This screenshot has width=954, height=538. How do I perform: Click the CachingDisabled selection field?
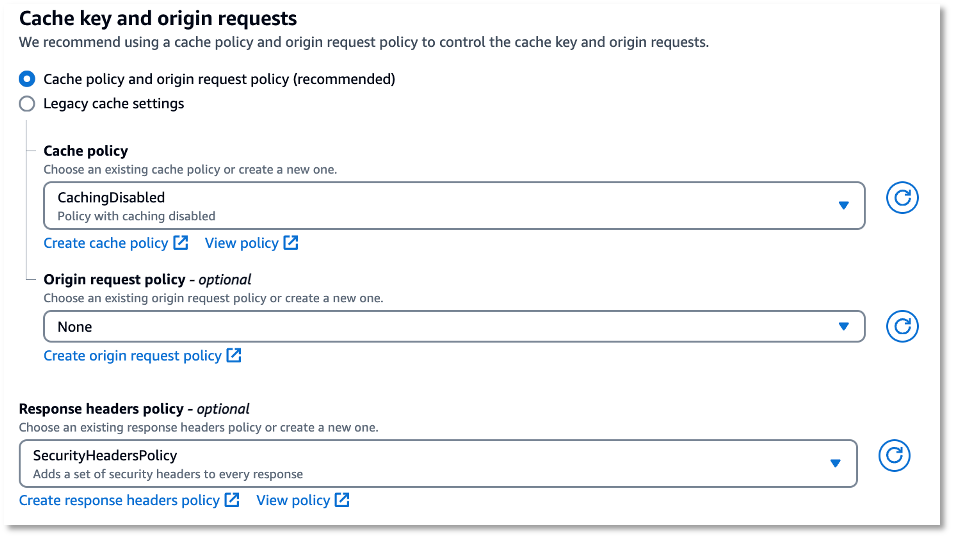coord(454,206)
